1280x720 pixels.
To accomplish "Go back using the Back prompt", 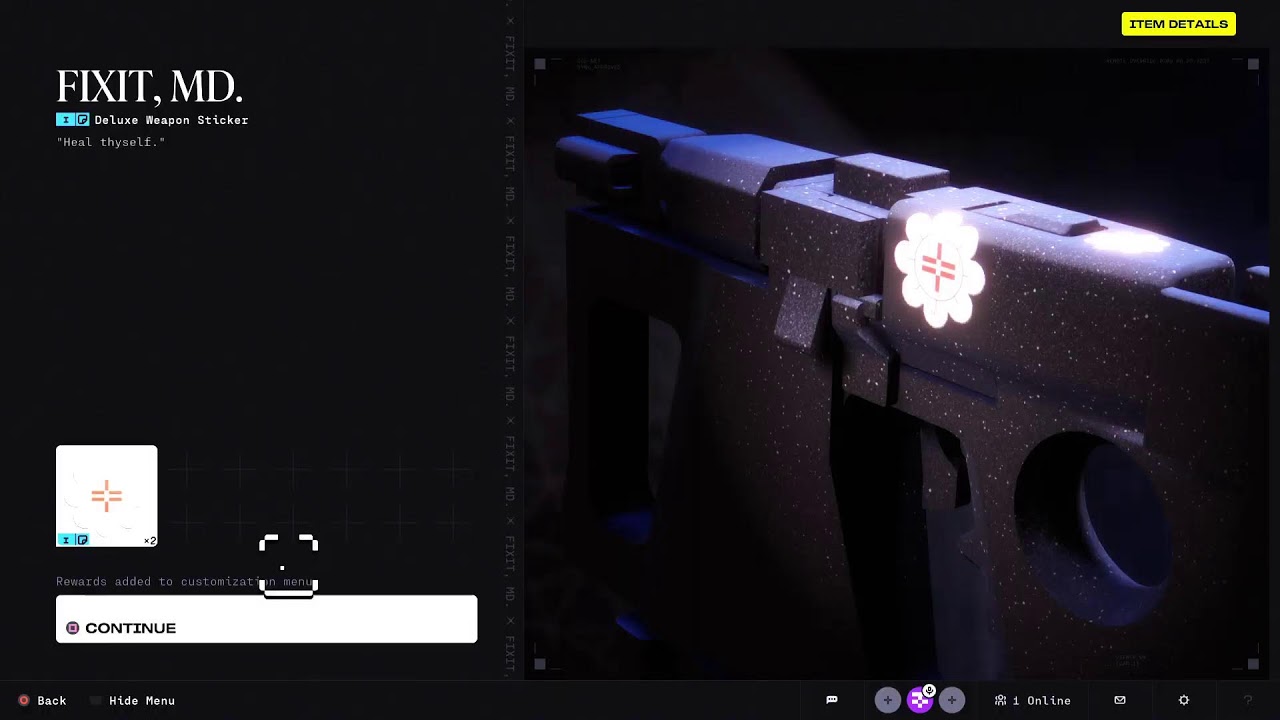I will pyautogui.click(x=42, y=701).
